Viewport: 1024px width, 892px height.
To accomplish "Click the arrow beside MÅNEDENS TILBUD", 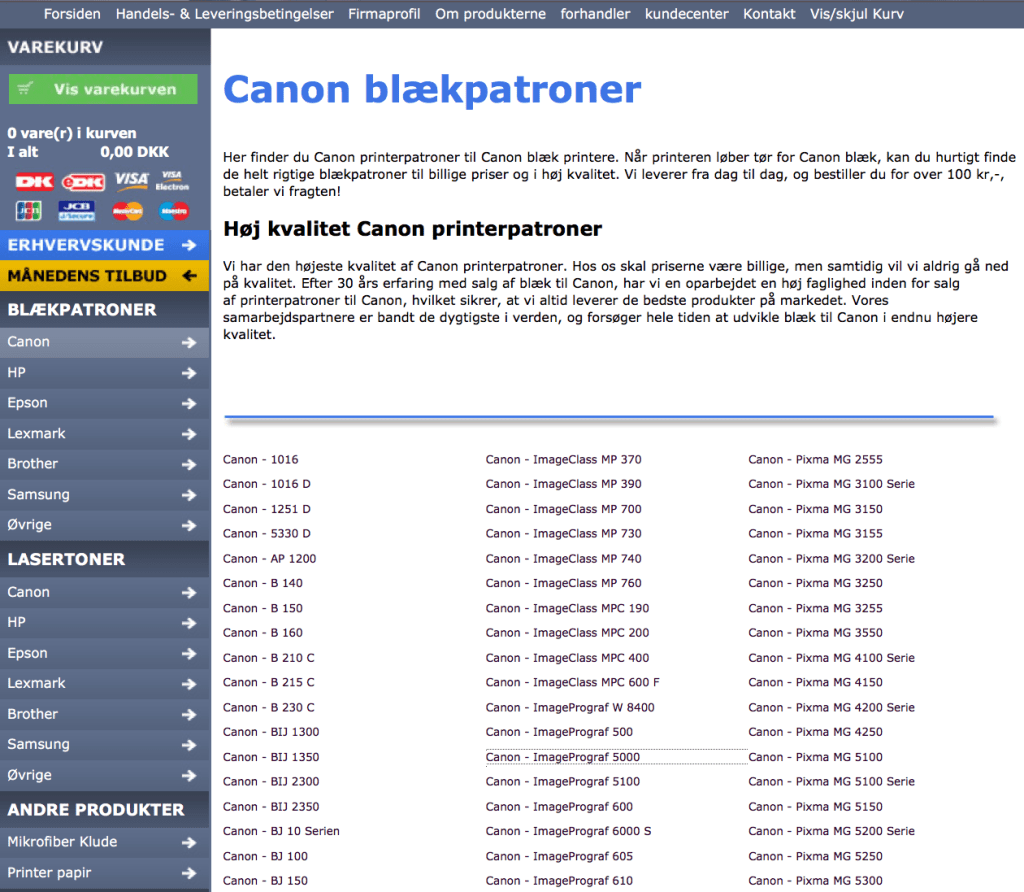I will point(189,276).
